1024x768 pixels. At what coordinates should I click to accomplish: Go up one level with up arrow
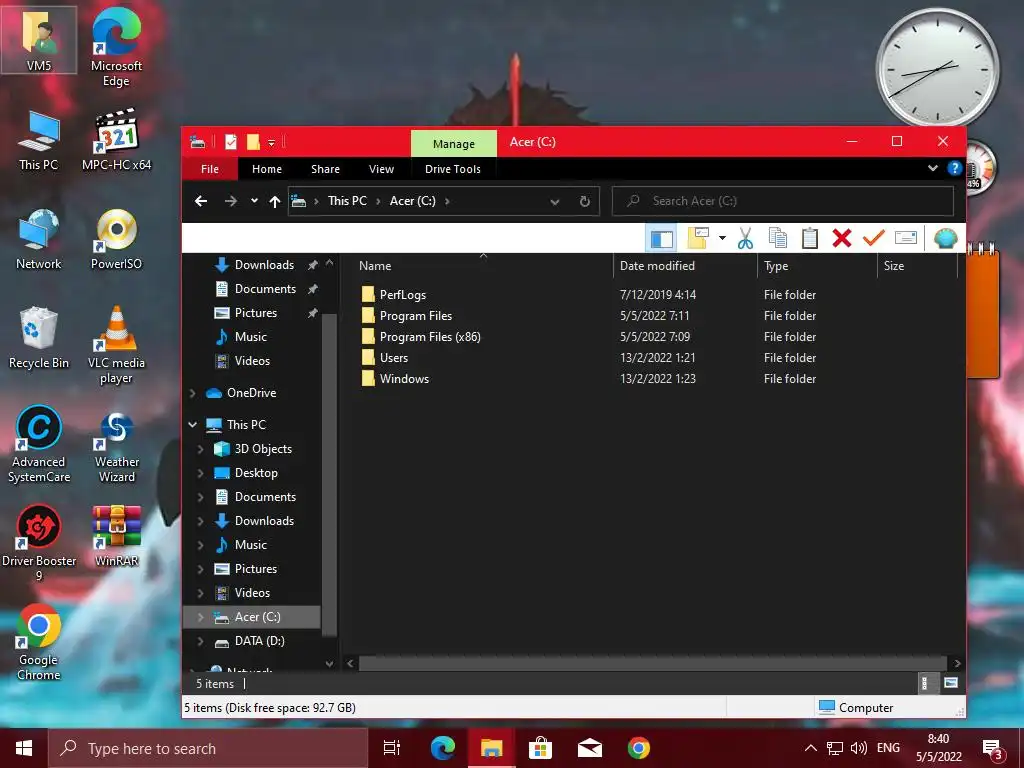click(275, 202)
